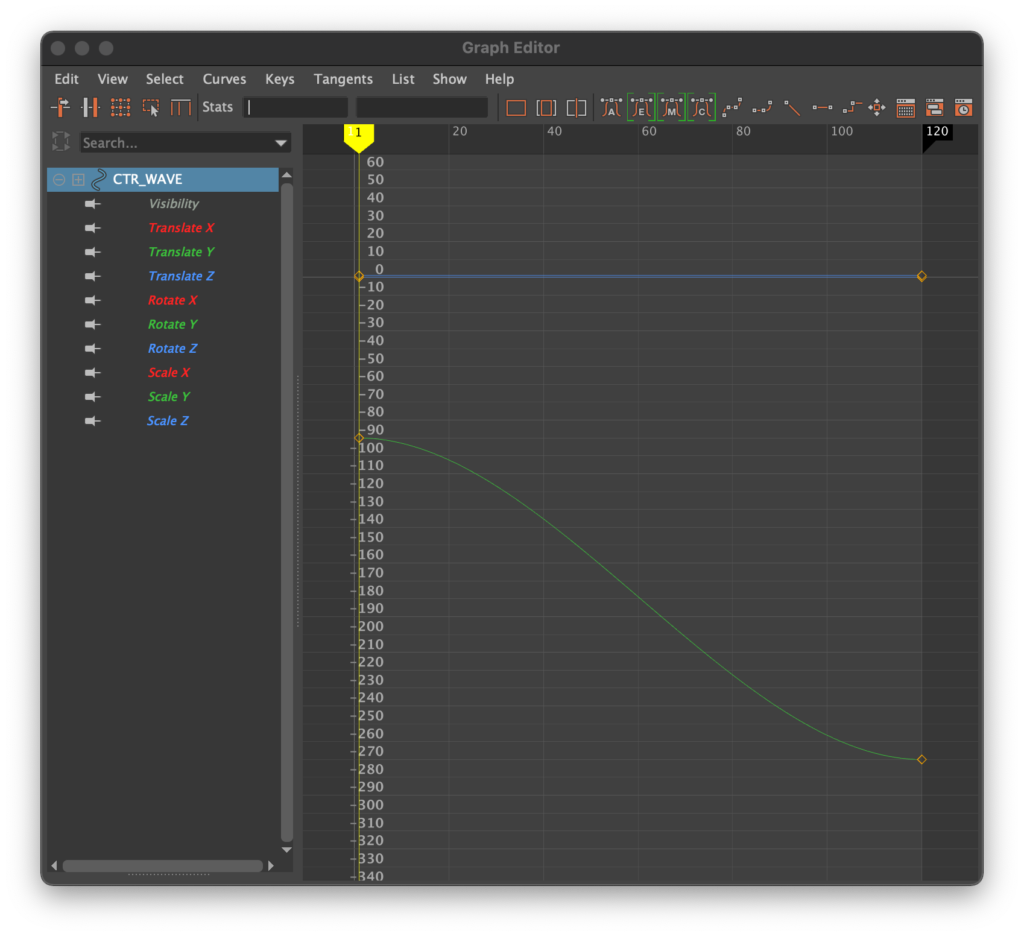The image size is (1024, 936).
Task: Open the Curves menu
Action: 224,79
